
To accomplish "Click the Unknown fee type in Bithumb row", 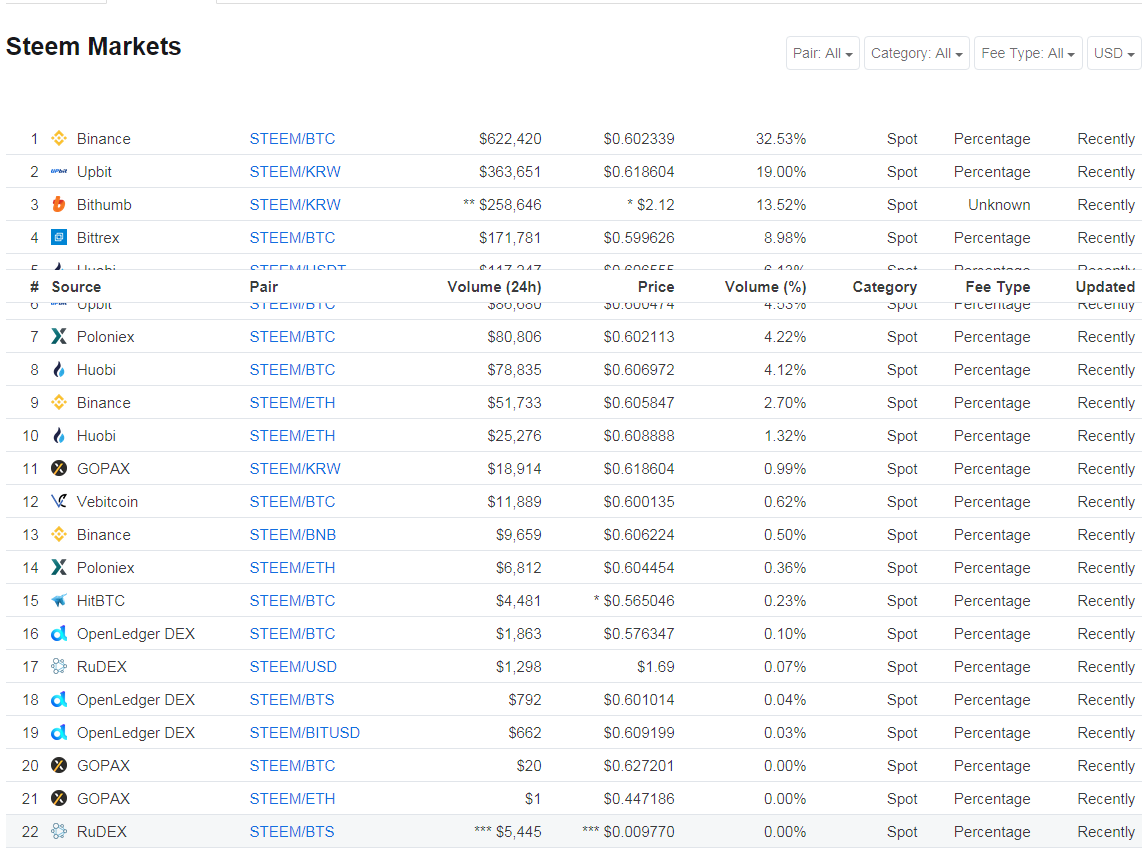I will tap(999, 204).
